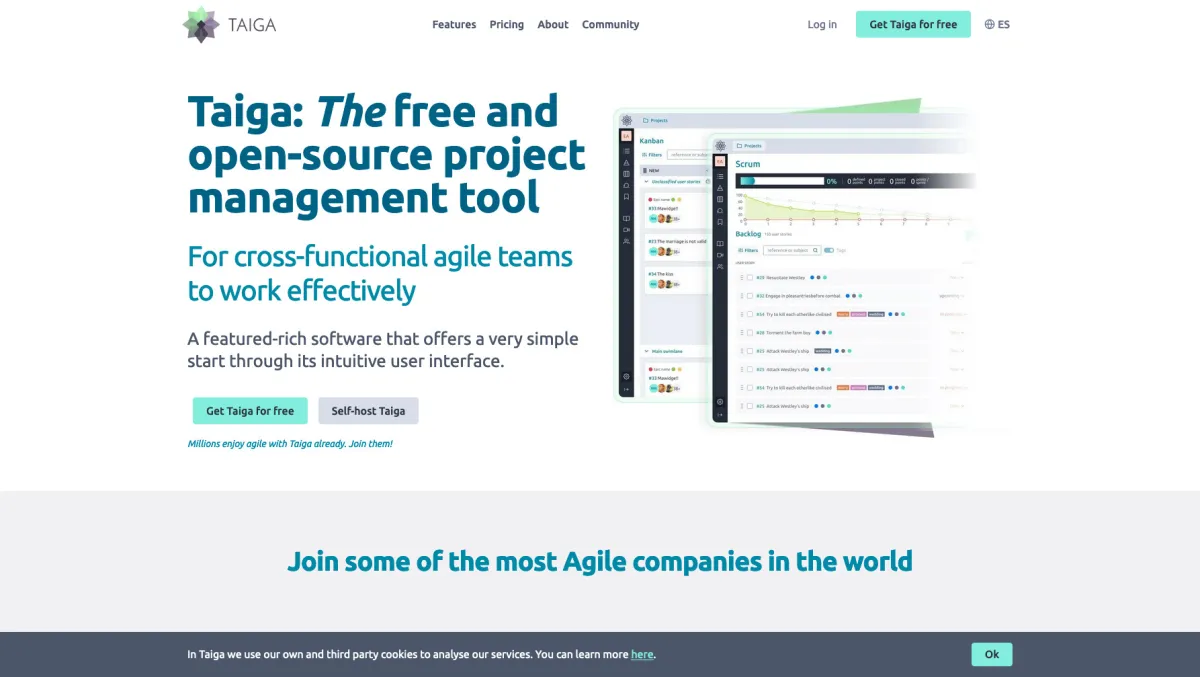Toggle the Tags switch in the Backlog preview
The width and height of the screenshot is (1200, 677).
click(x=829, y=250)
